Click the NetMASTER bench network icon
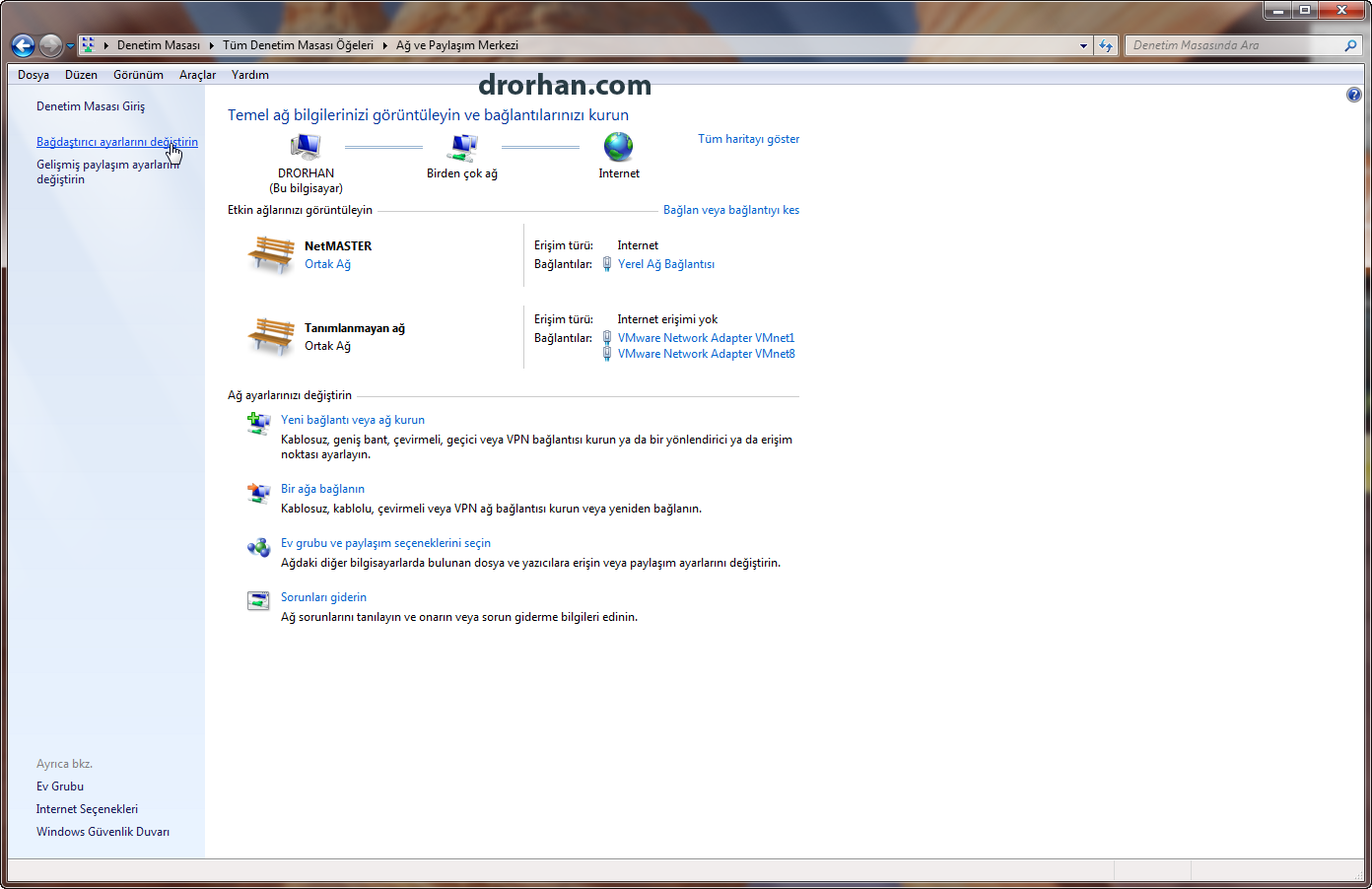1372x889 pixels. tap(271, 254)
